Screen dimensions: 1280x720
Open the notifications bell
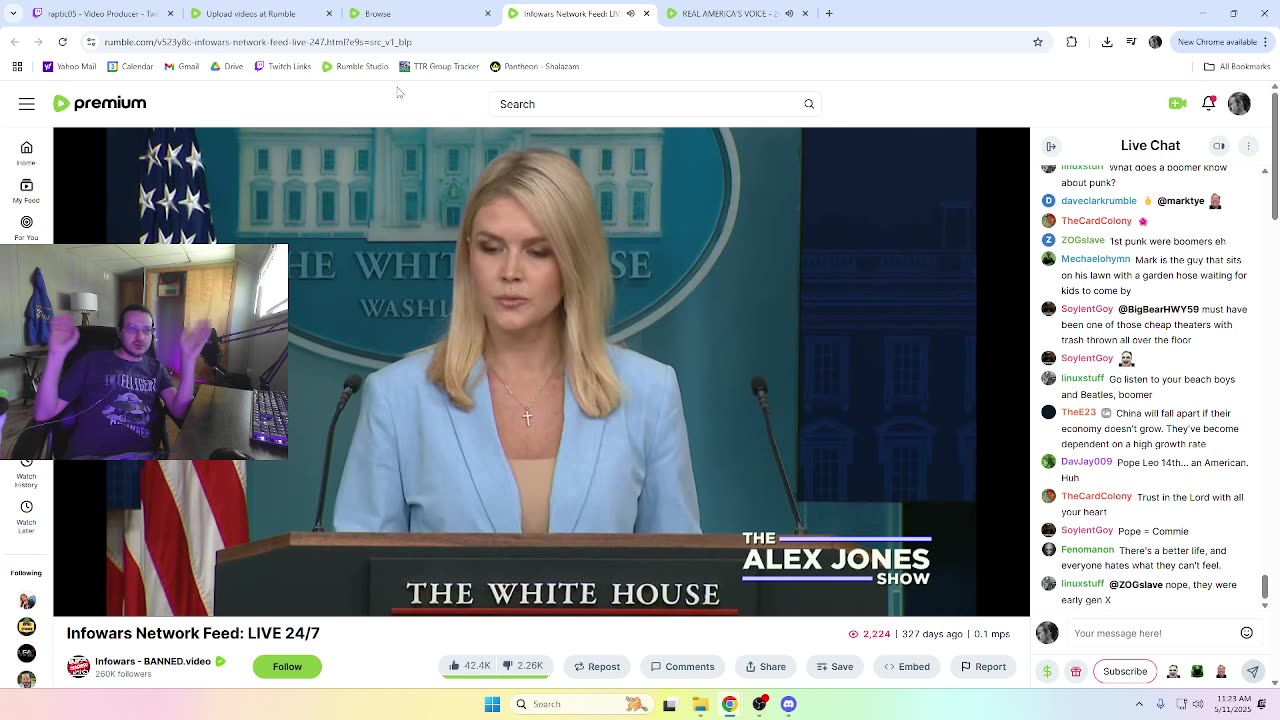point(1209,103)
